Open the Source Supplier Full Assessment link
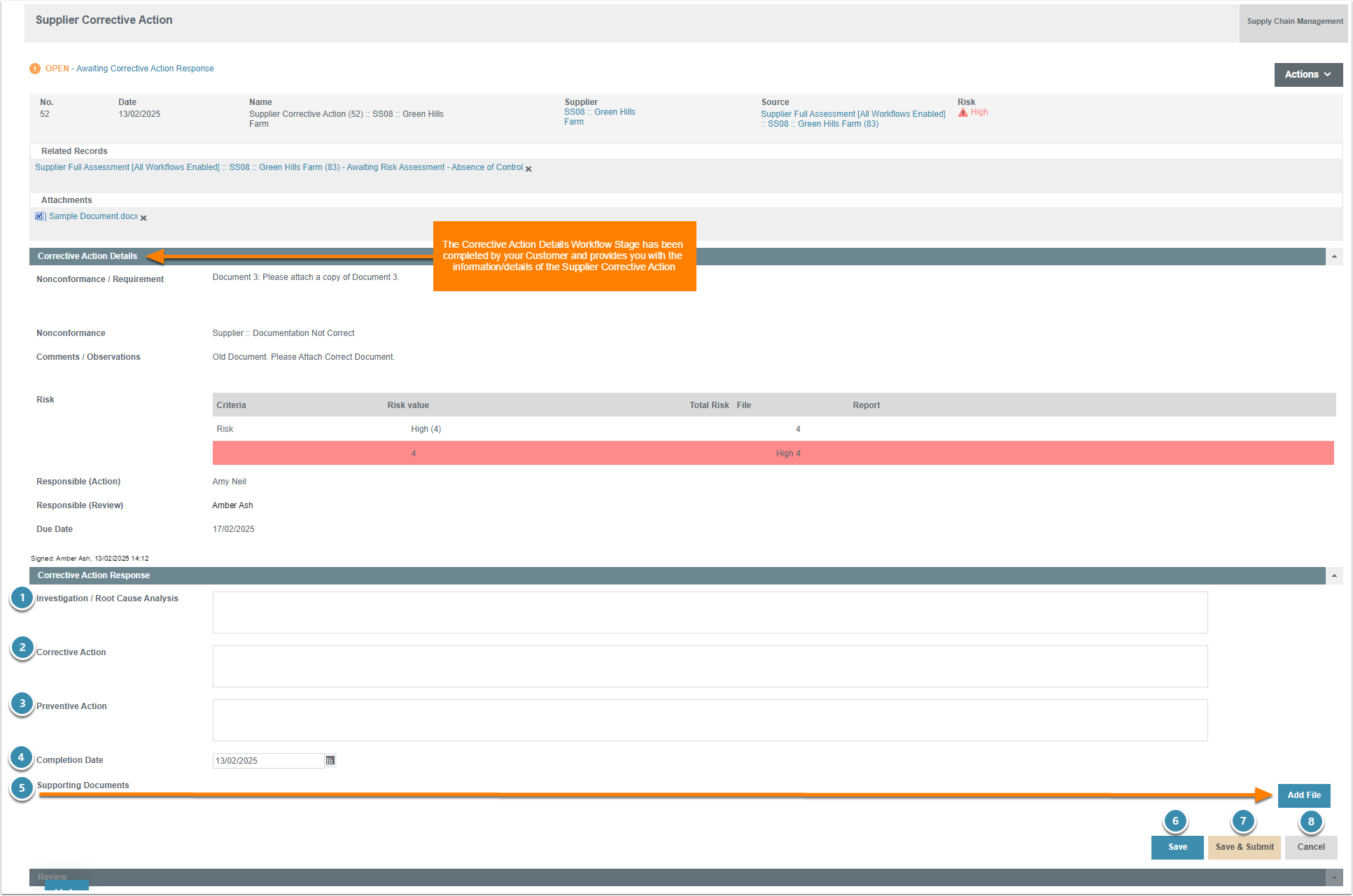Image resolution: width=1353 pixels, height=896 pixels. click(852, 114)
